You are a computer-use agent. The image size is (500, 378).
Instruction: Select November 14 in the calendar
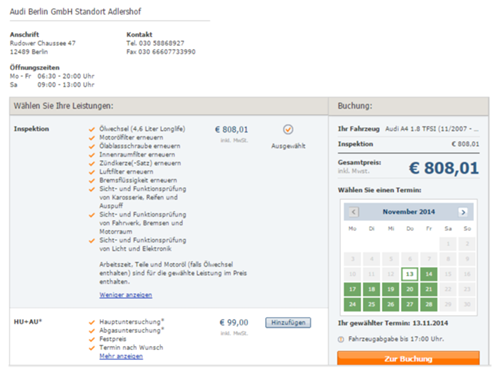(429, 274)
